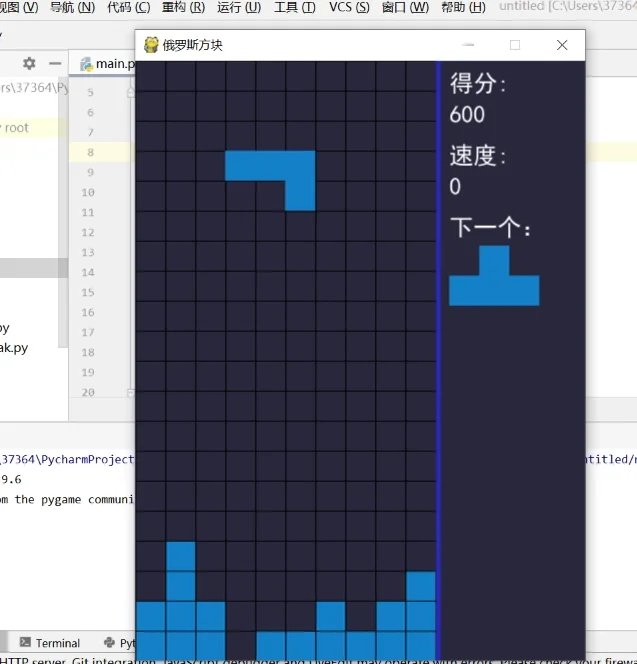This screenshot has width=637, height=664.
Task: Click the score value 600
Action: pyautogui.click(x=467, y=115)
